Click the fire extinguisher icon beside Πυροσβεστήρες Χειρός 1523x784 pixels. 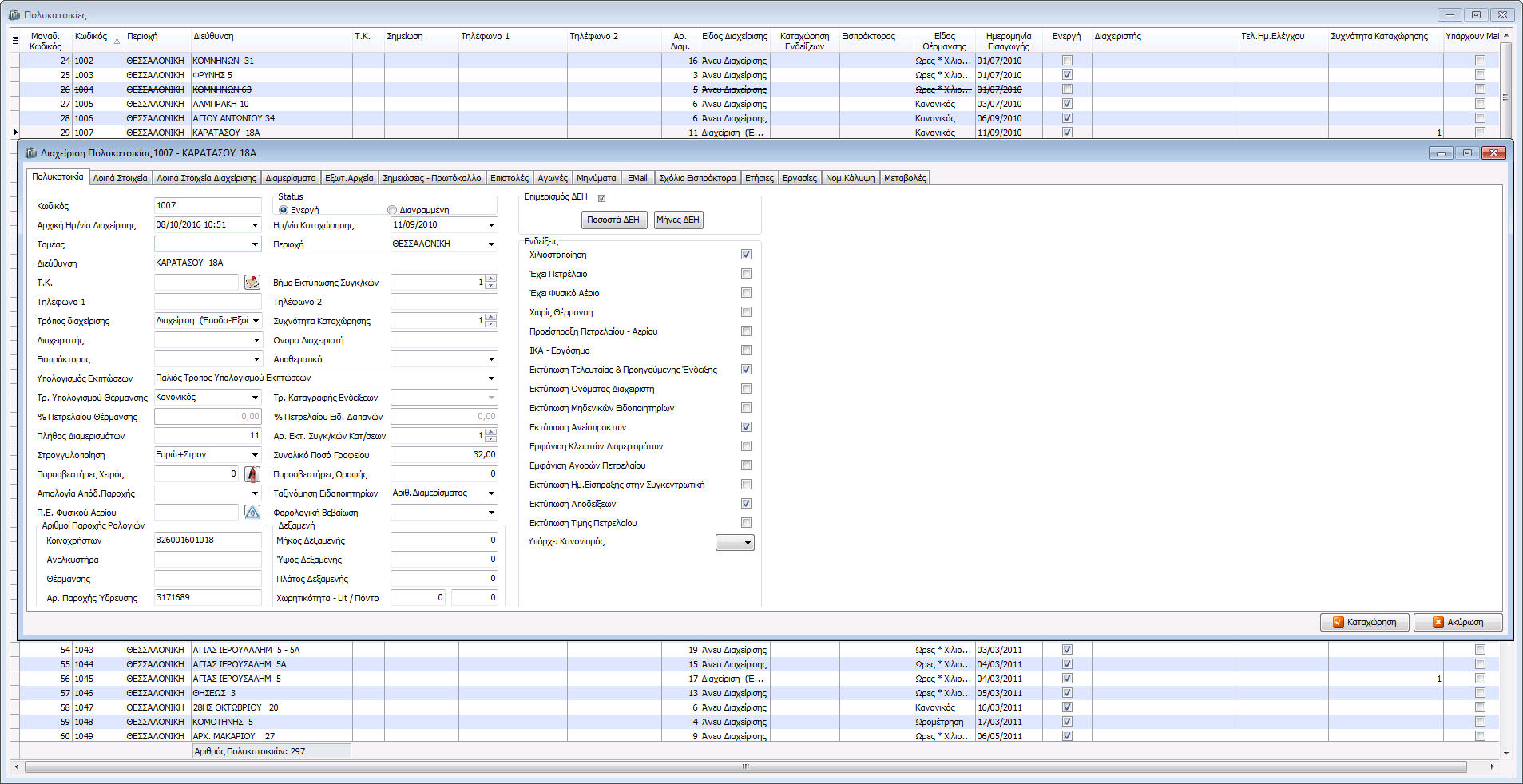pyautogui.click(x=252, y=474)
